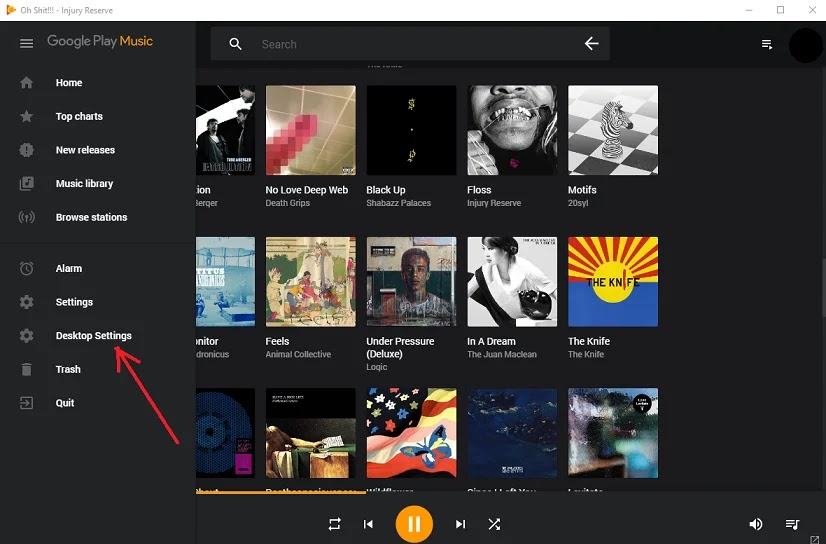826x544 pixels.
Task: Click the Under Pressure (Deluxe) title
Action: coord(400,348)
